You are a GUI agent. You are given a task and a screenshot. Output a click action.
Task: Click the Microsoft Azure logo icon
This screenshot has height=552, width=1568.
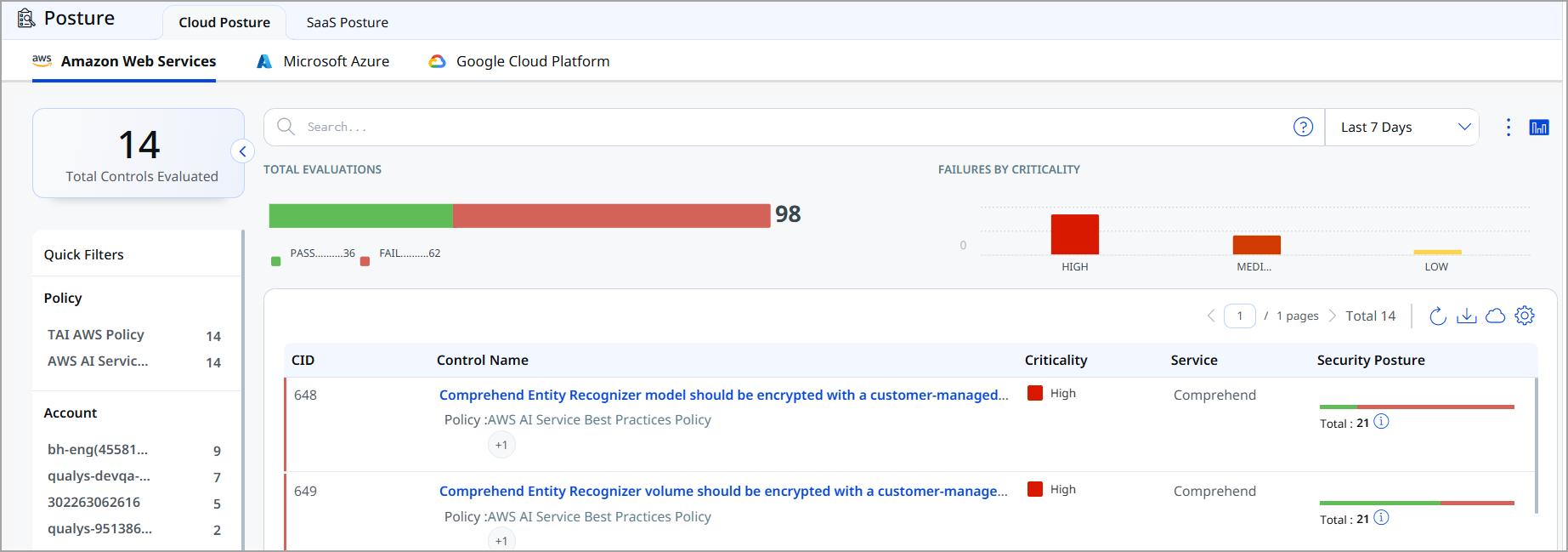[265, 61]
